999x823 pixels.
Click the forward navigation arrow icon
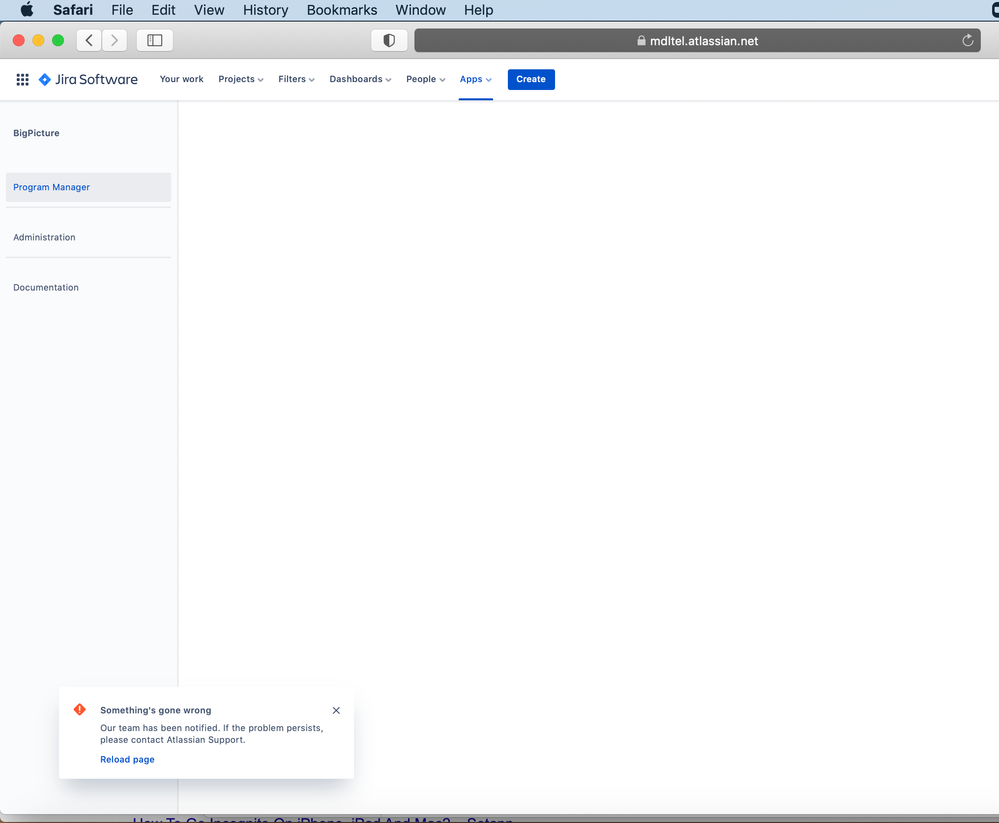tap(113, 40)
